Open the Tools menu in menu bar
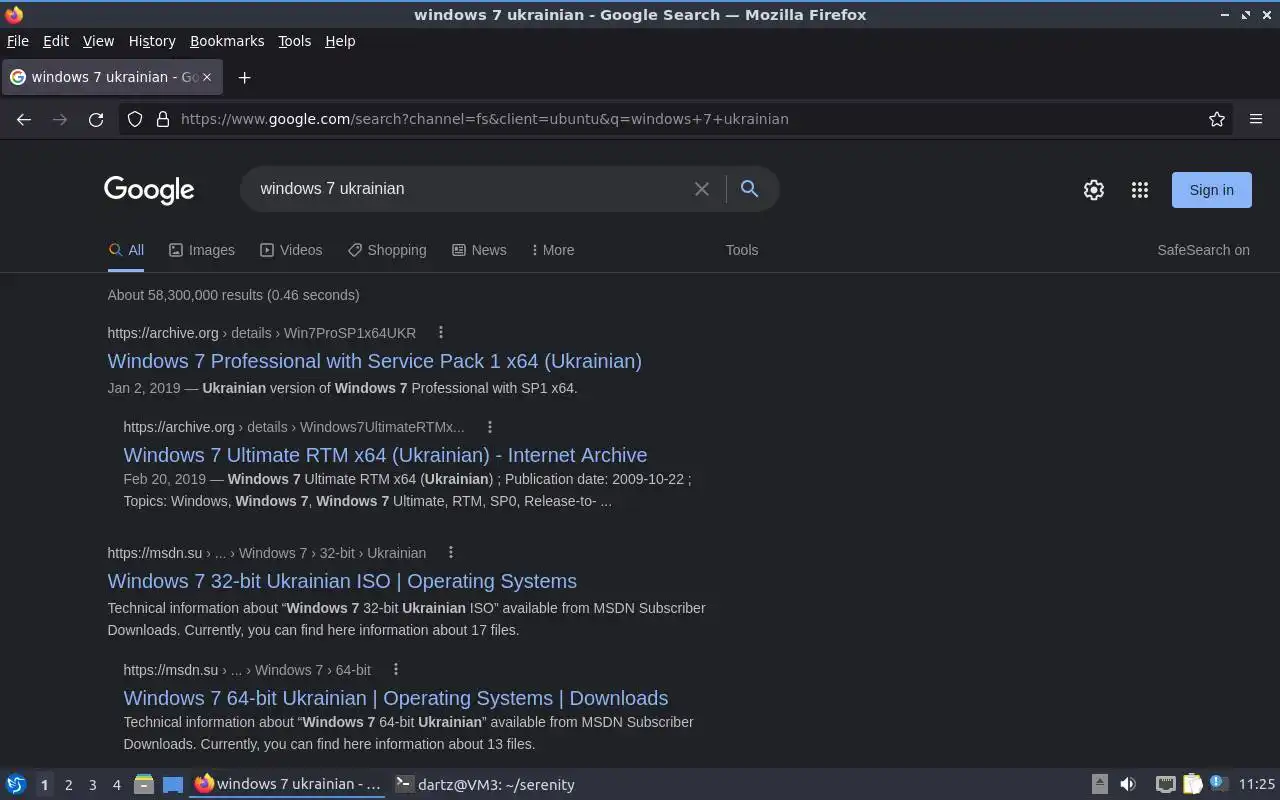 click(x=295, y=41)
